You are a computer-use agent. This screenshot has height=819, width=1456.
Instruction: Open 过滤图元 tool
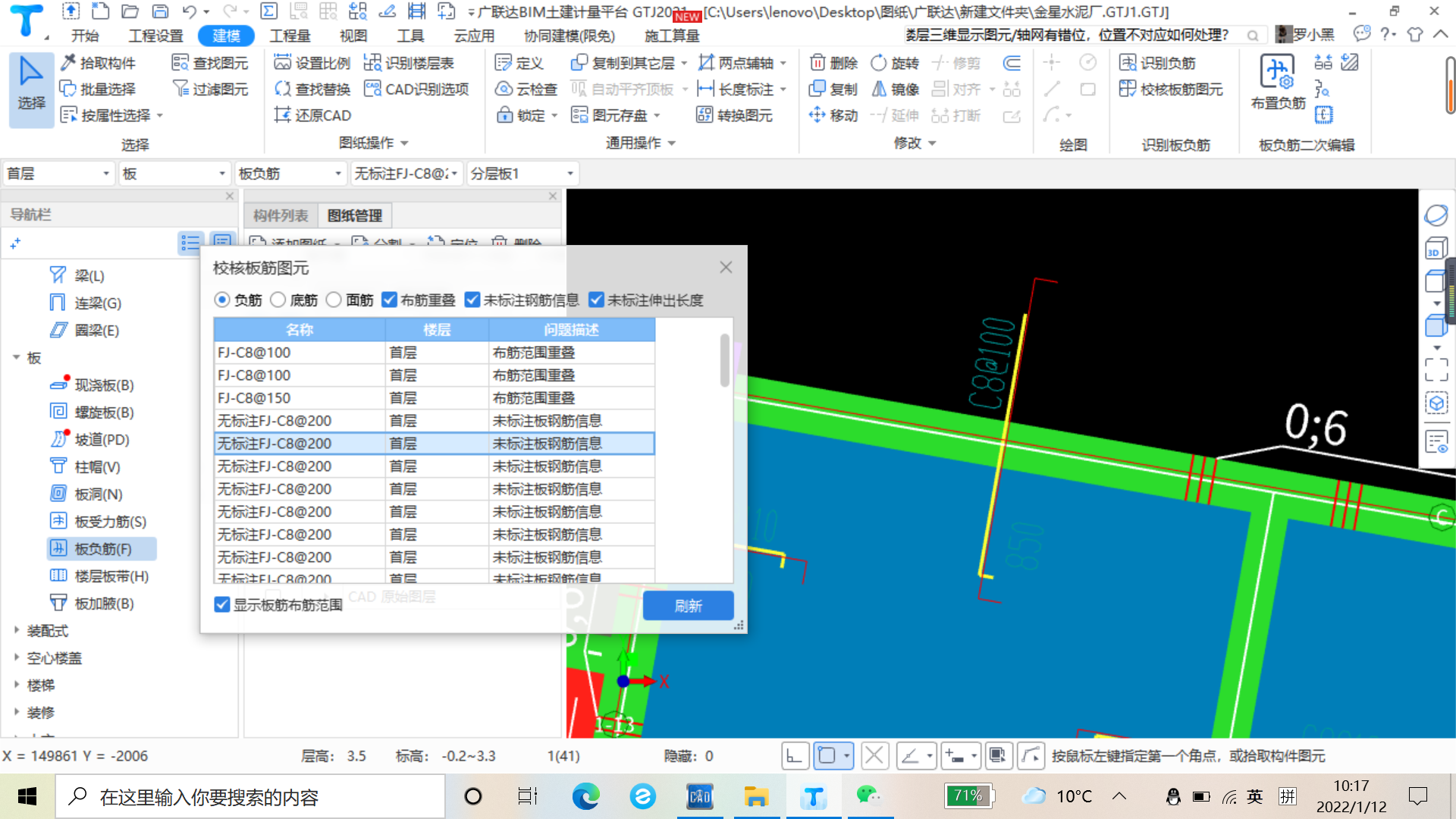210,89
